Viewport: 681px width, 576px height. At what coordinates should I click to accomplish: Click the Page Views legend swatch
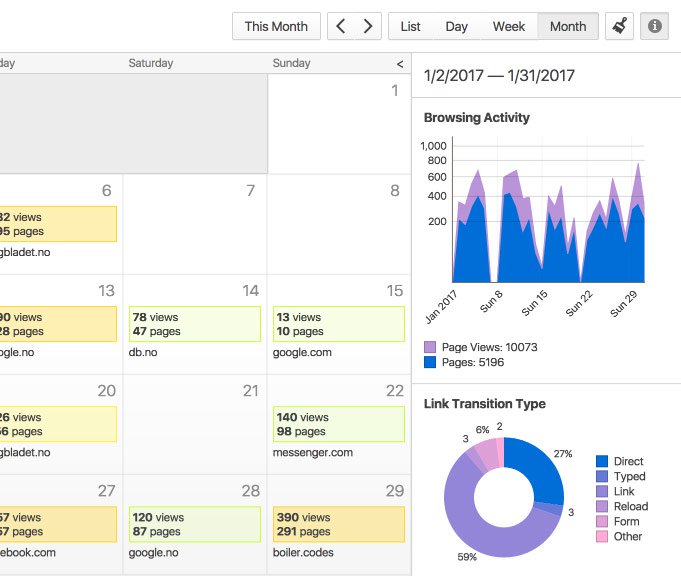(430, 347)
